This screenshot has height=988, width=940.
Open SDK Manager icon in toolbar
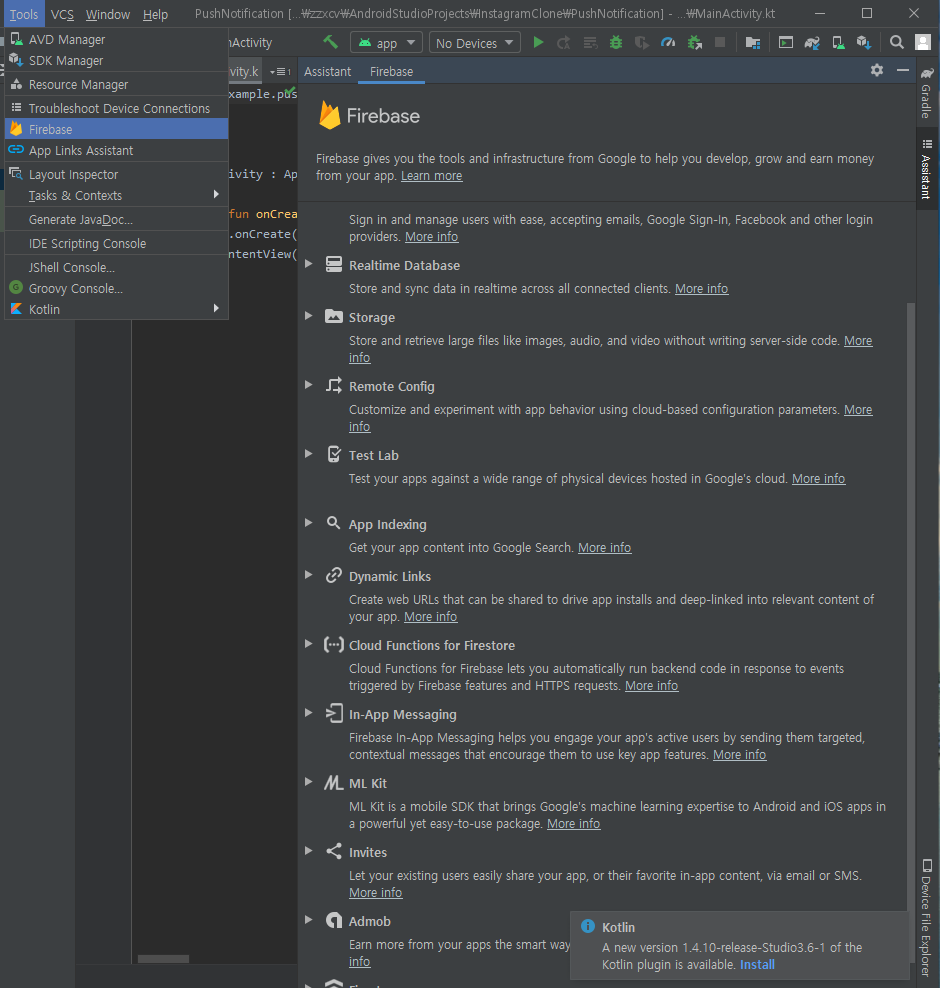point(864,42)
